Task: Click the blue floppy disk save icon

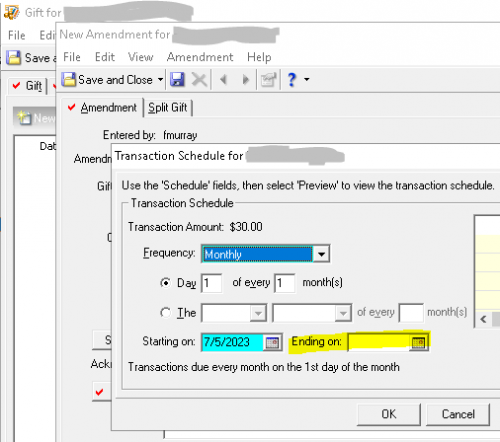Action: pos(177,79)
